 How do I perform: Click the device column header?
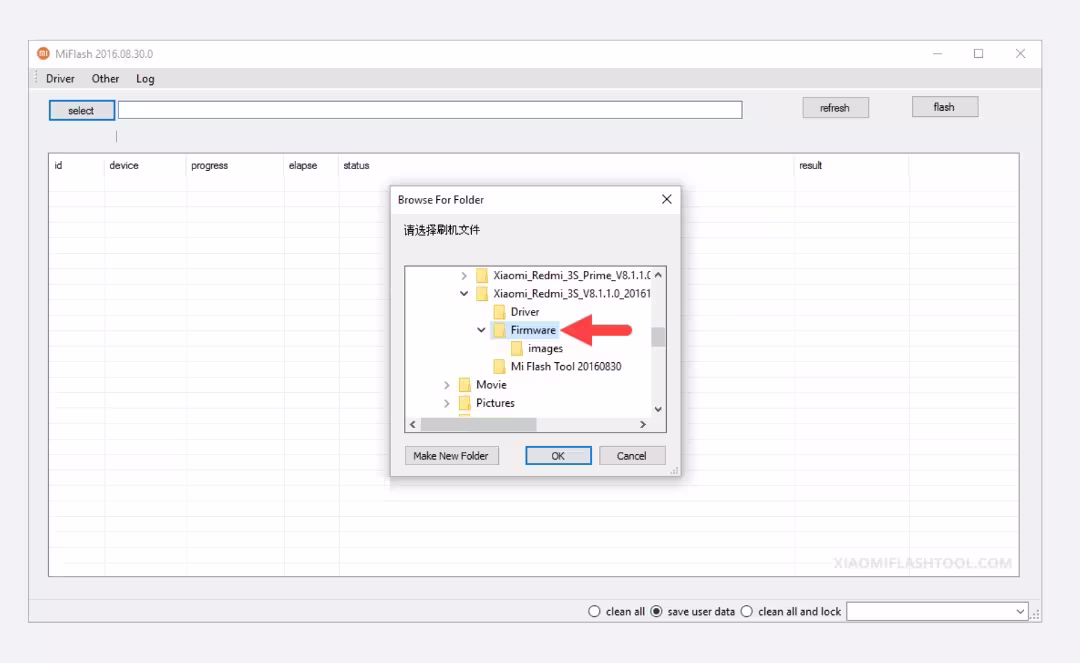[124, 165]
